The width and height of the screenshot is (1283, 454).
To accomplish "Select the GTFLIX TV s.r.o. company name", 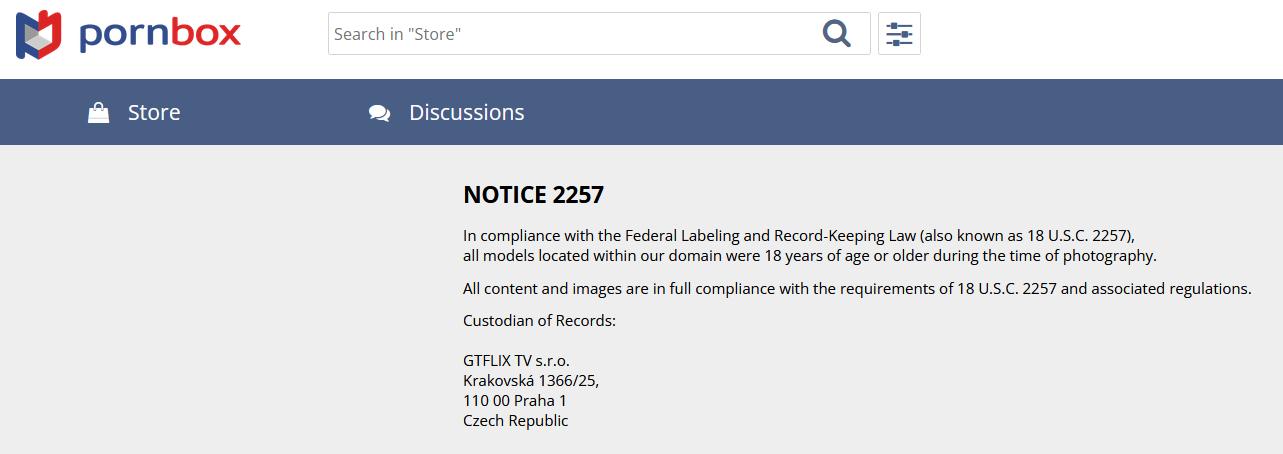I will 516,361.
